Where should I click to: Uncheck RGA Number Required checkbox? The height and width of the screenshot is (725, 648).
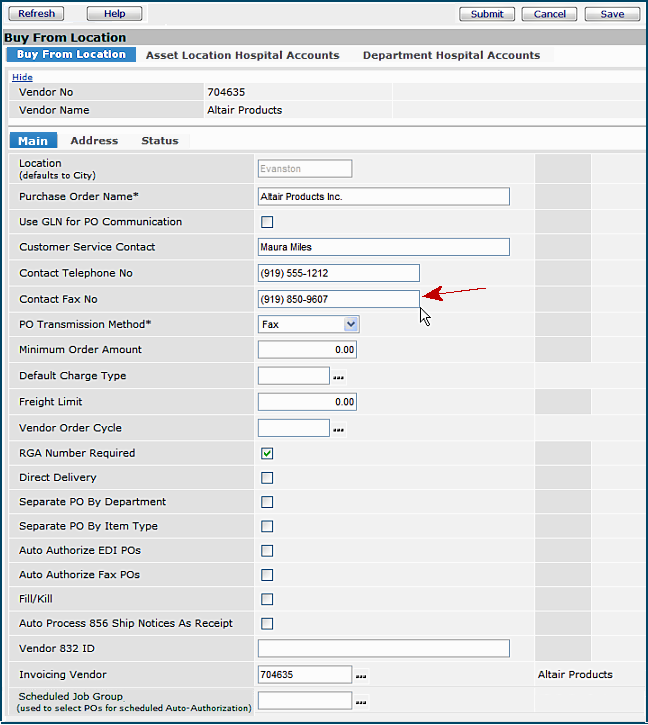267,453
